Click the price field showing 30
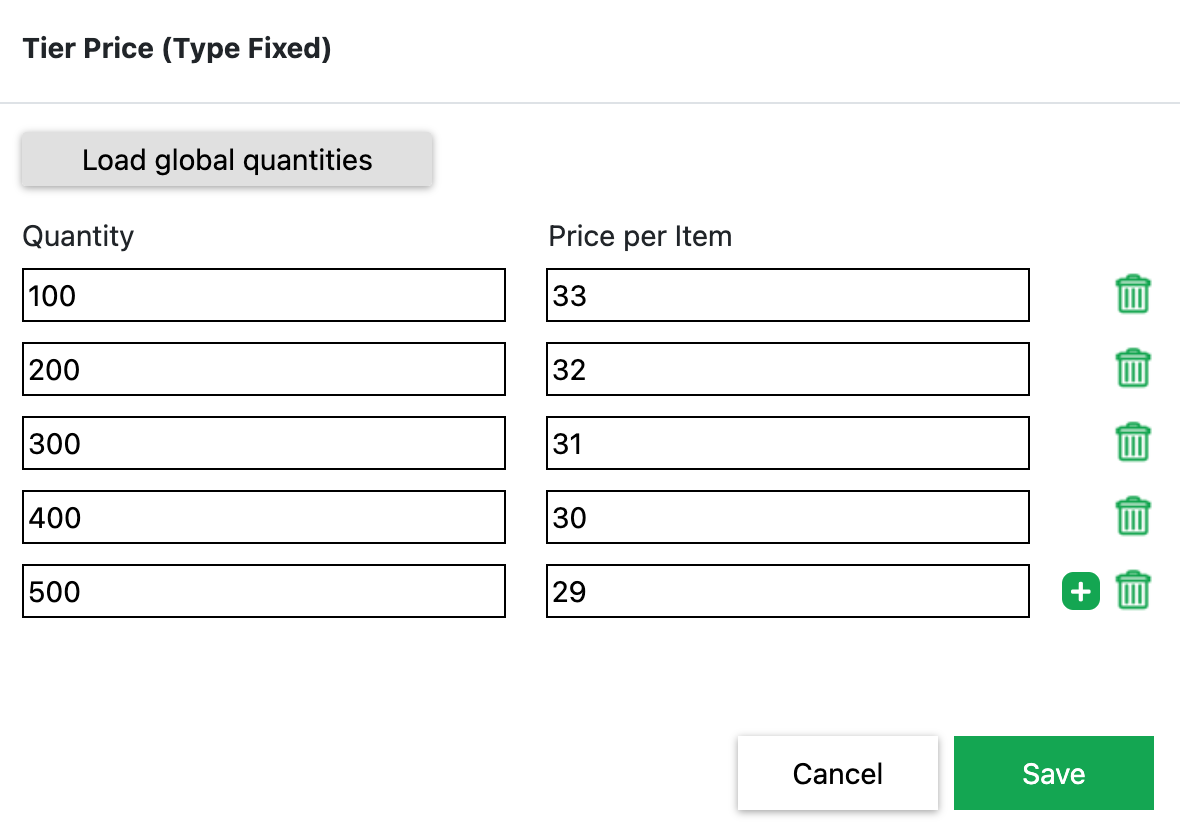1180x838 pixels. (x=787, y=517)
